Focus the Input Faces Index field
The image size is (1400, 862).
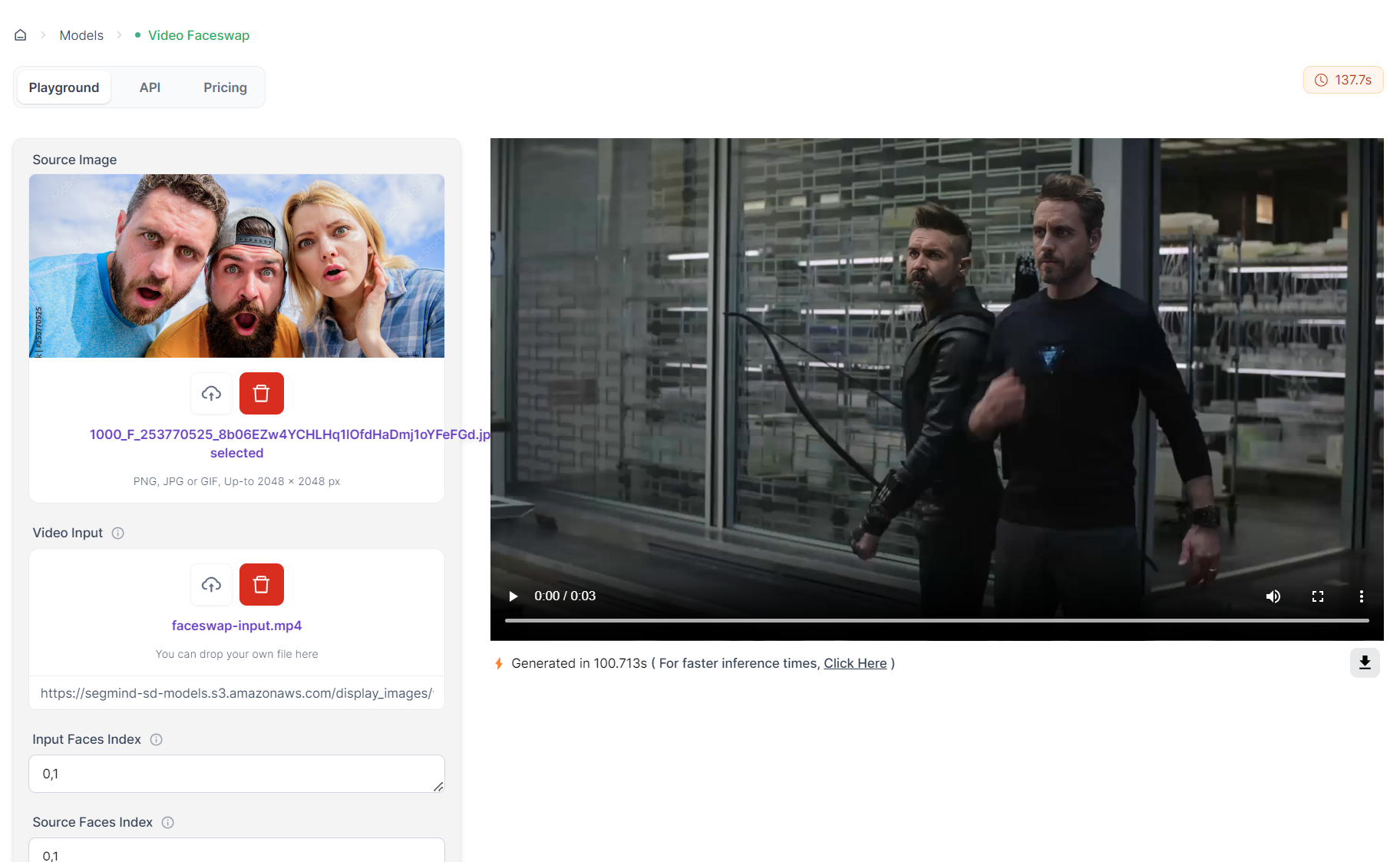236,774
